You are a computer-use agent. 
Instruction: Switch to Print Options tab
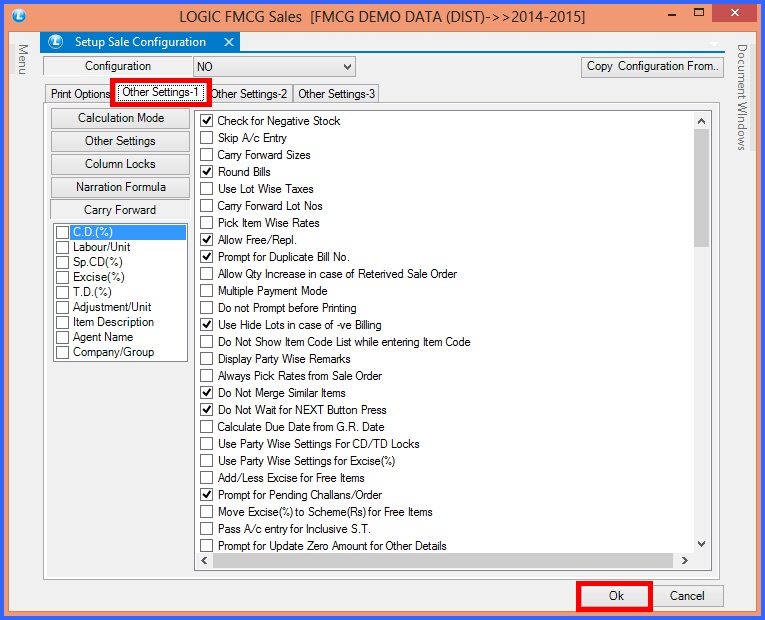[80, 94]
